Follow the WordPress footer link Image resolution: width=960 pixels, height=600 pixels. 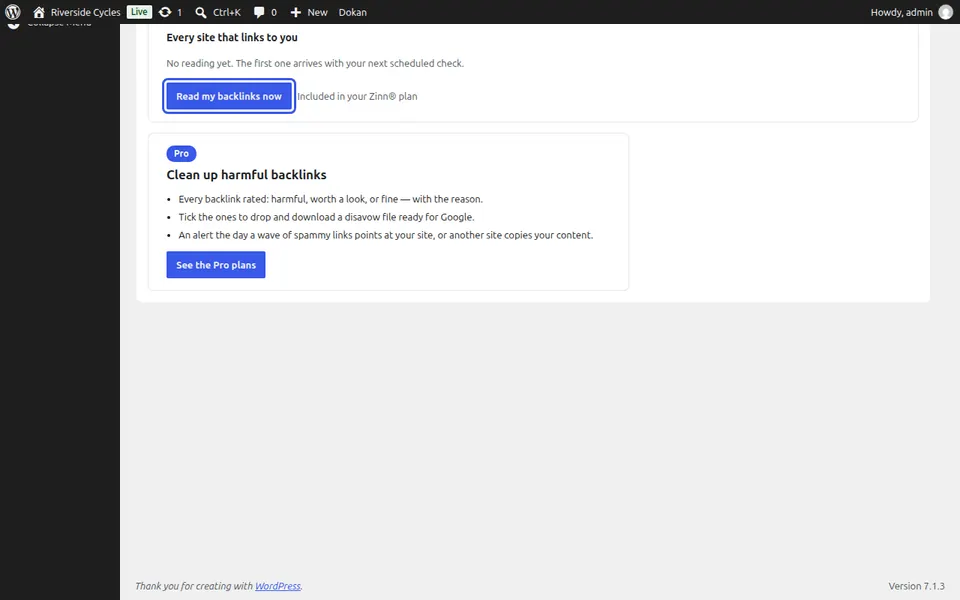tap(277, 586)
